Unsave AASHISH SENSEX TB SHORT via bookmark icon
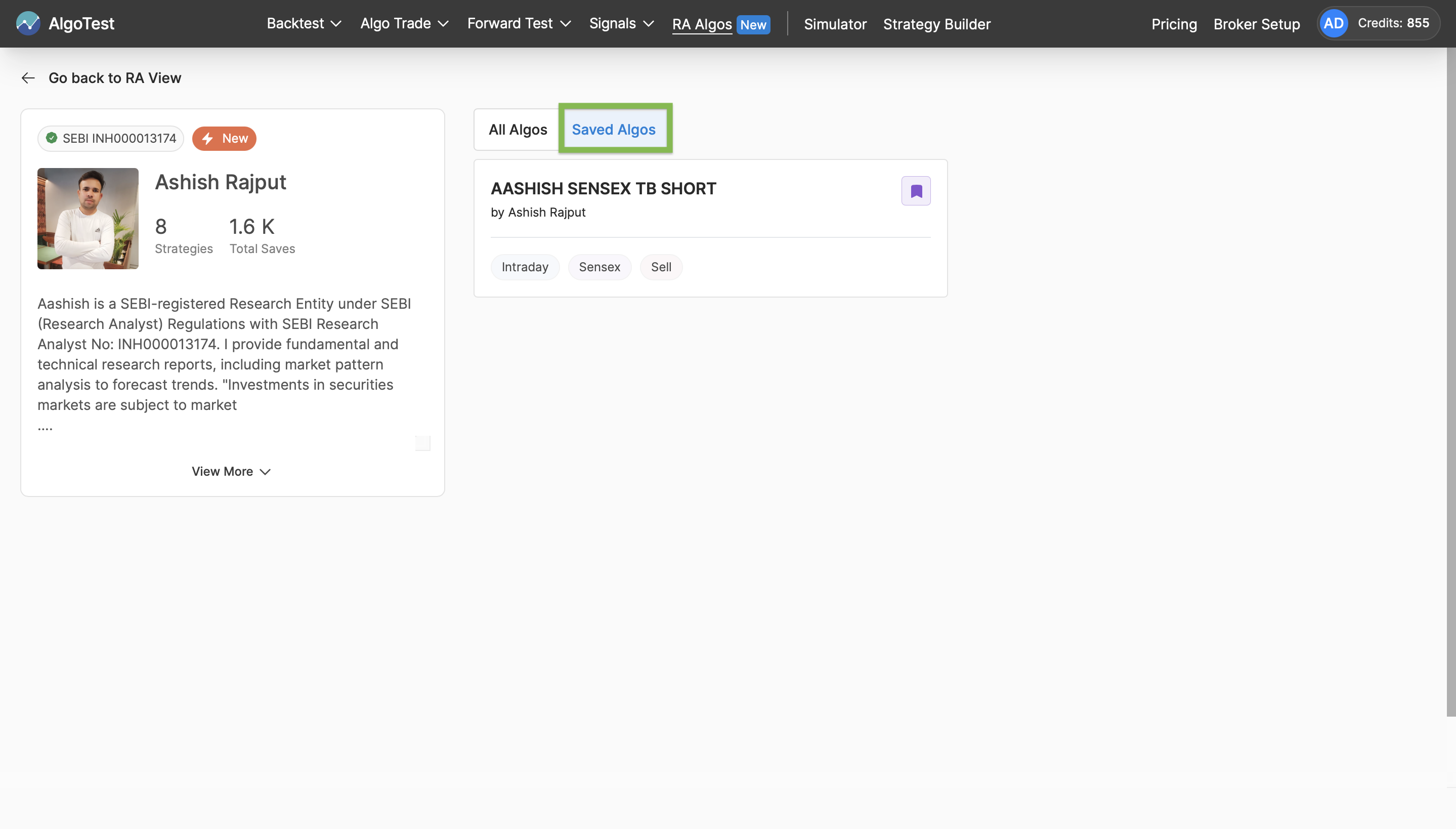The image size is (1456, 829). point(916,191)
